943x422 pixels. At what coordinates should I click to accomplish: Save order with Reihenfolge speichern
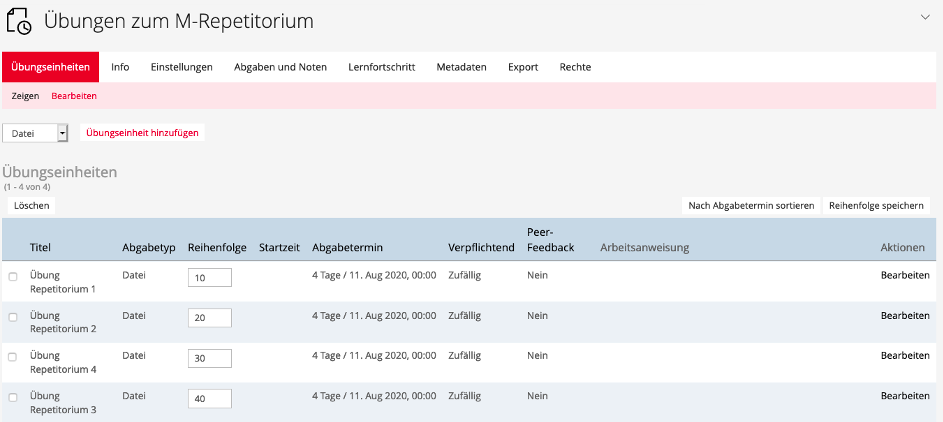876,205
